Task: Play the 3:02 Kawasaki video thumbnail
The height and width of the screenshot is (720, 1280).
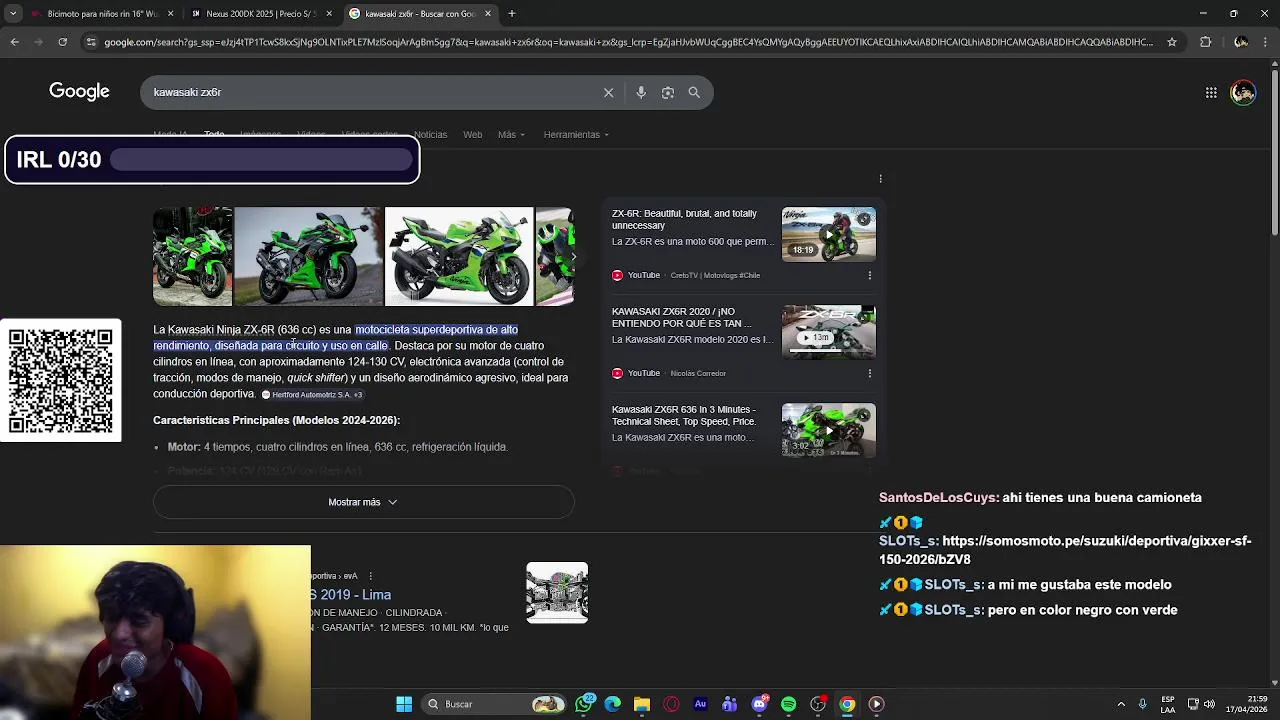Action: point(829,430)
